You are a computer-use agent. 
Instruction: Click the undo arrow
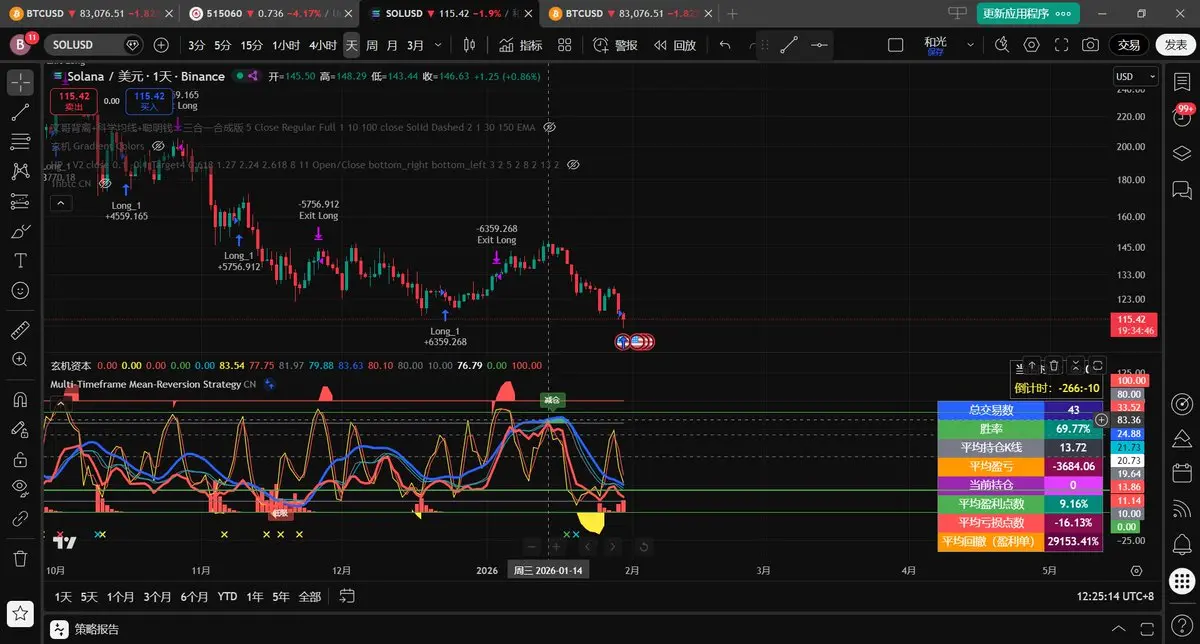[x=725, y=45]
